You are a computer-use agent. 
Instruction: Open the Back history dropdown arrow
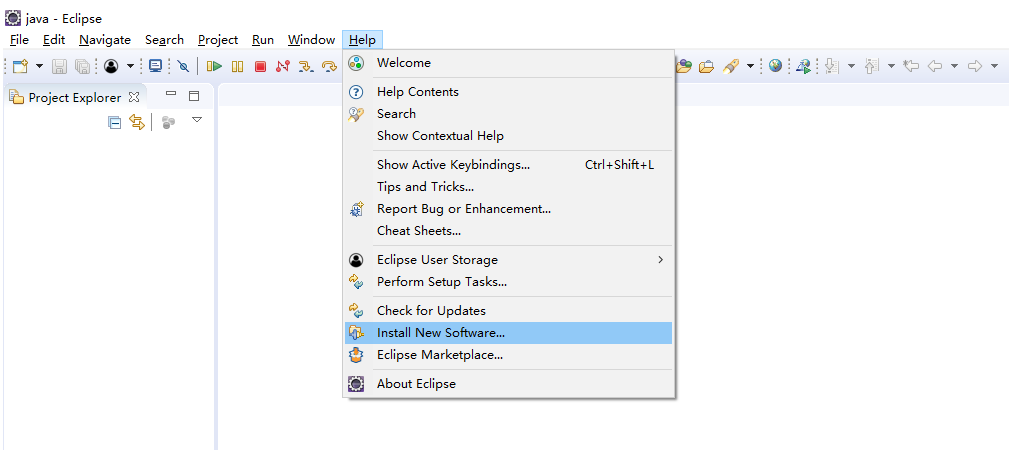[954, 66]
